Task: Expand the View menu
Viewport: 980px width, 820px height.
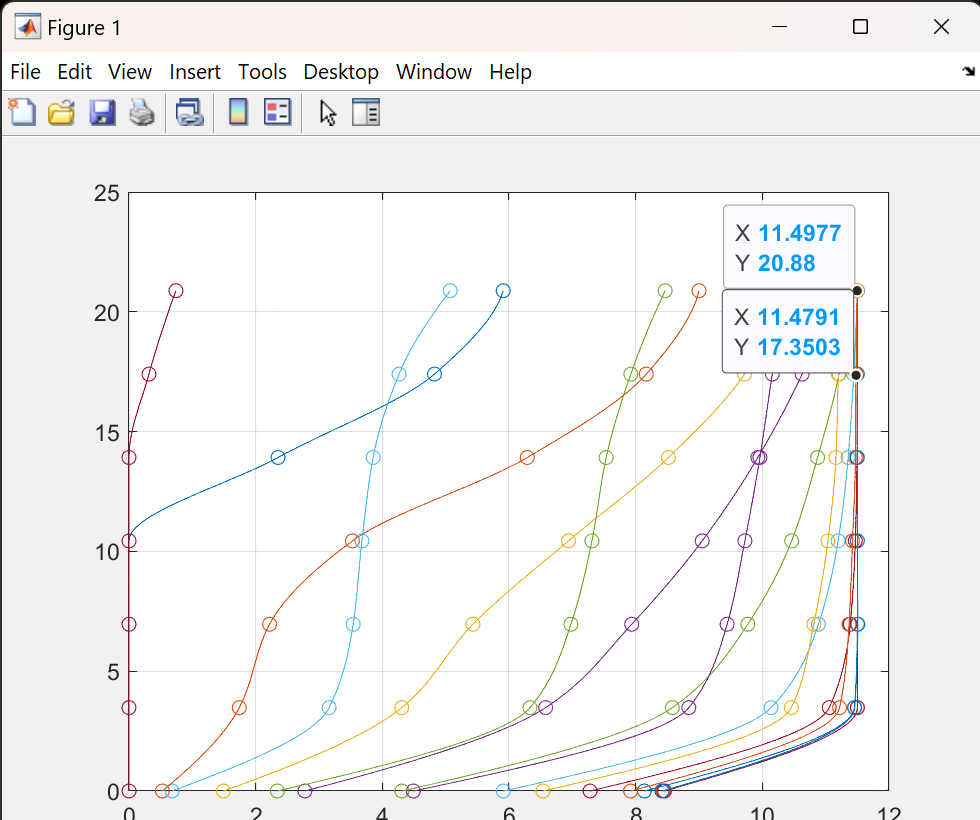Action: (x=130, y=72)
